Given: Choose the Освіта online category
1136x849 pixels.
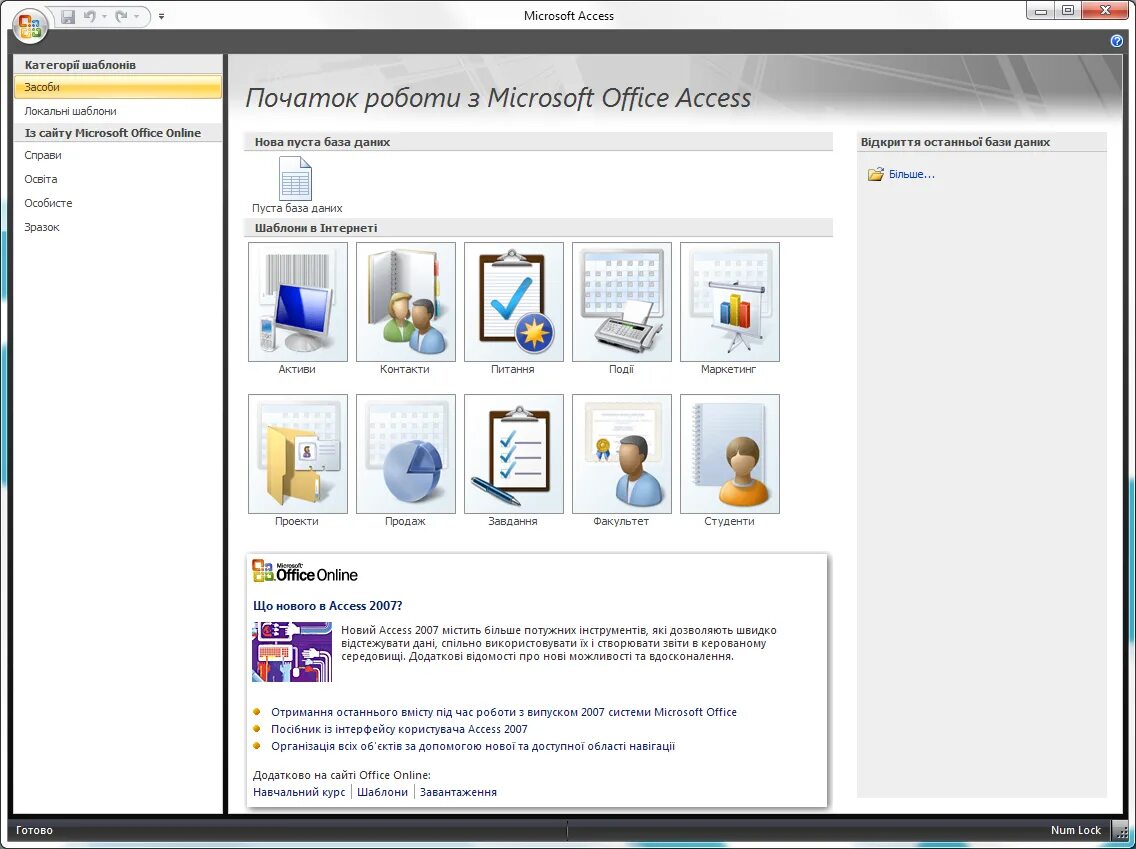Looking at the screenshot, I should [x=117, y=179].
